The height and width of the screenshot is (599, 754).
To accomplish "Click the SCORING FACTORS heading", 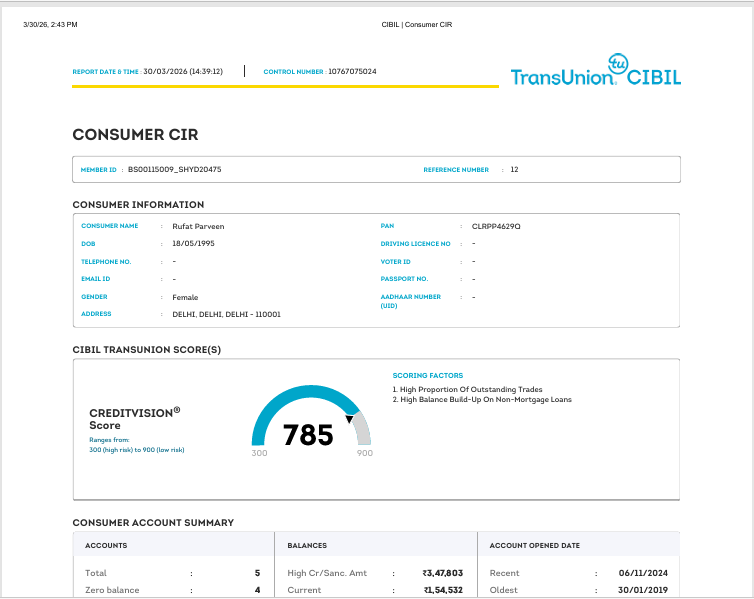I will (427, 375).
